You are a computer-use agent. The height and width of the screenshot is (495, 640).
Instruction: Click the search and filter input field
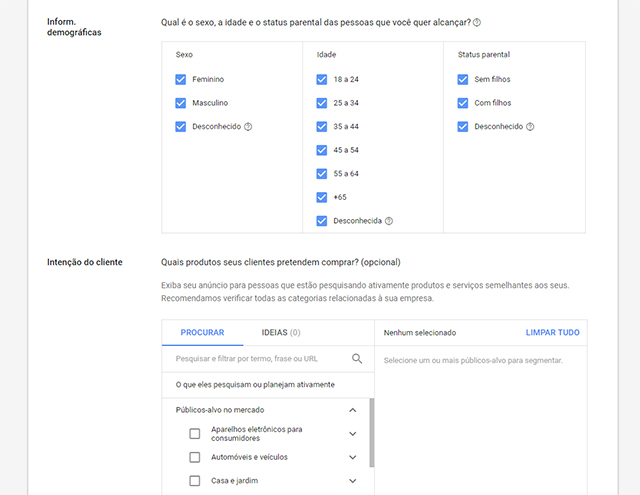[x=260, y=358]
